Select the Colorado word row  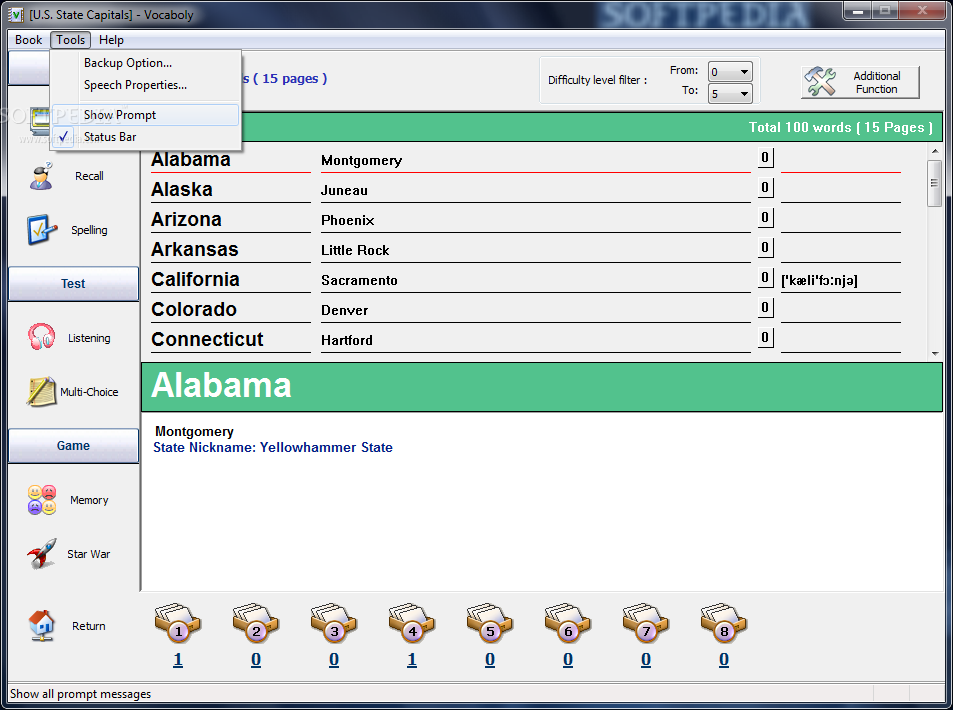coord(526,309)
